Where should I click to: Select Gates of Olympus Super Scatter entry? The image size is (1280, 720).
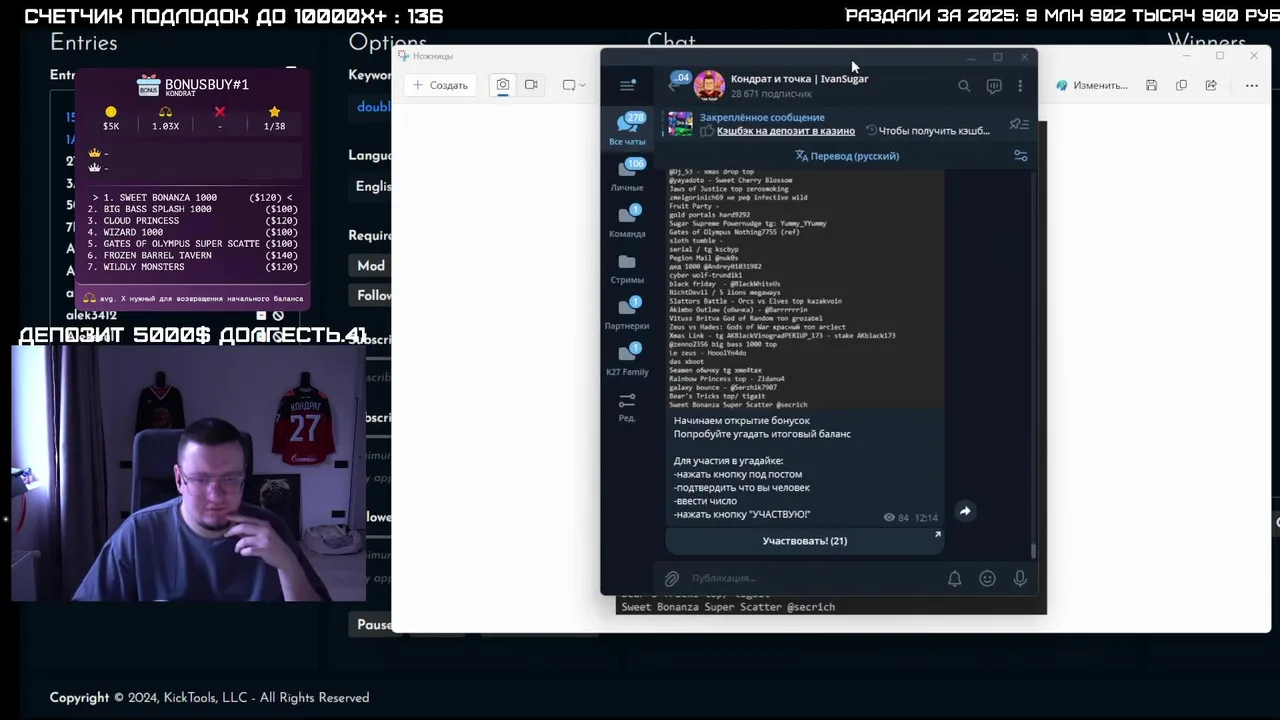195,244
